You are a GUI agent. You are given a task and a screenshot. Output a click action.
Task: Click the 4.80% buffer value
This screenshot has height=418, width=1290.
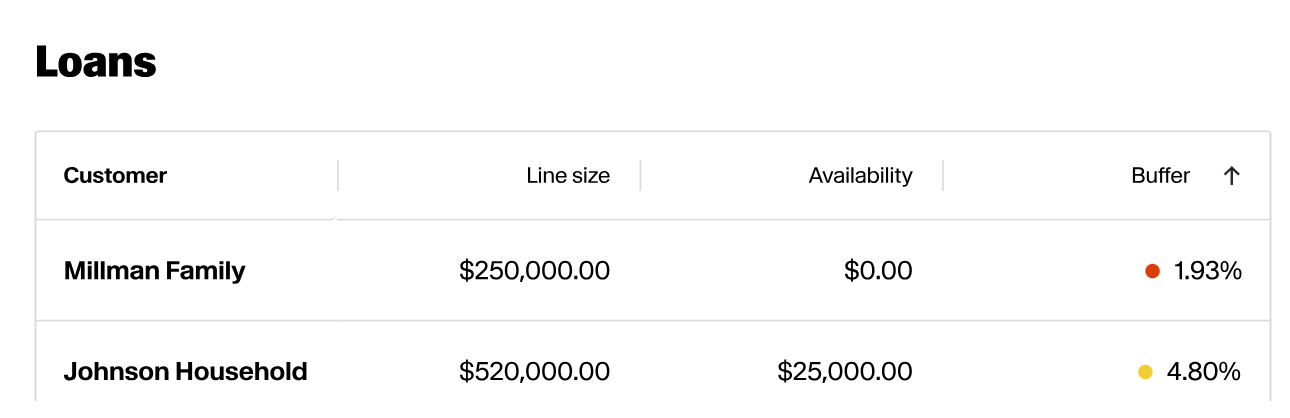click(x=1204, y=372)
